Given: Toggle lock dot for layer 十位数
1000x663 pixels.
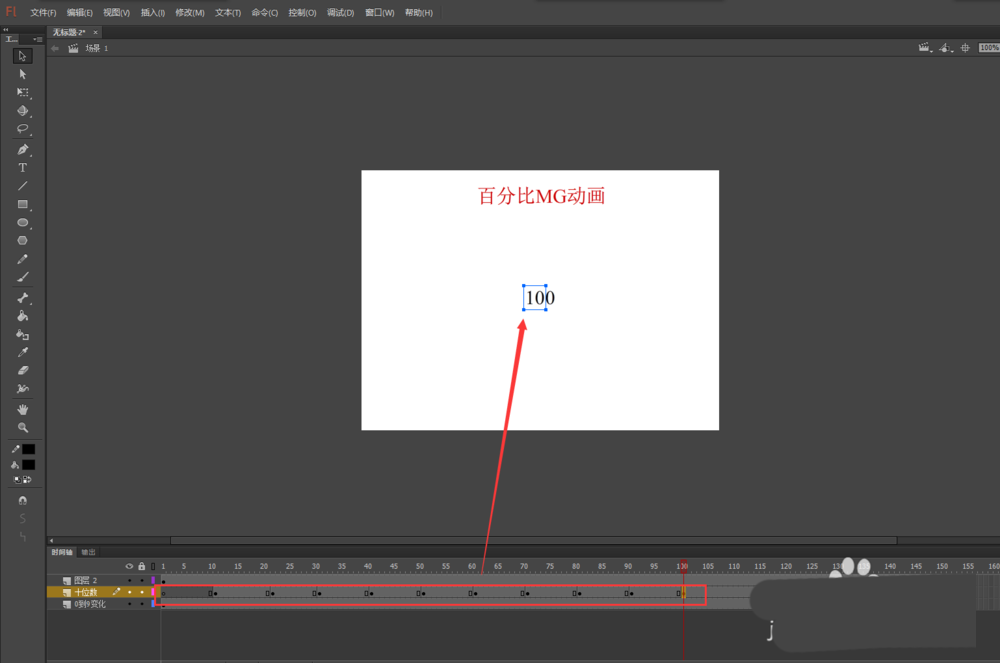Looking at the screenshot, I should (142, 592).
